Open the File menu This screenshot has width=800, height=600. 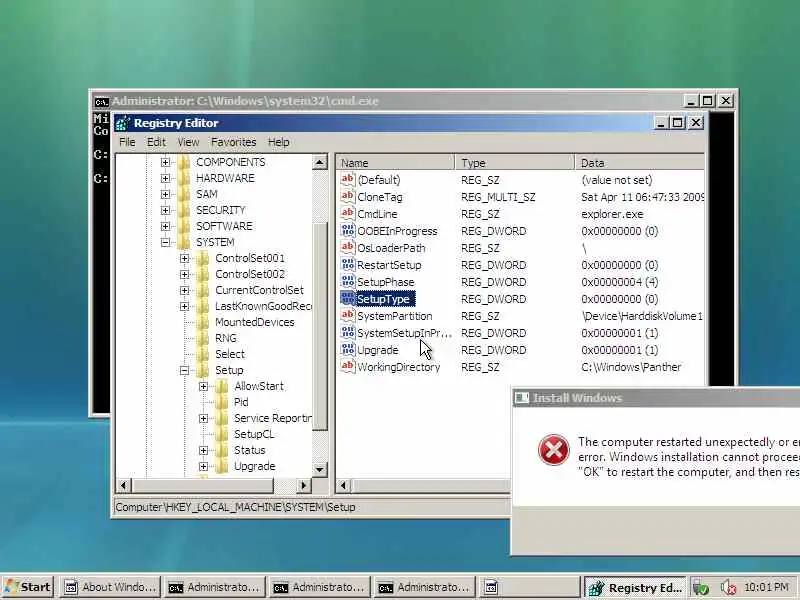point(127,142)
